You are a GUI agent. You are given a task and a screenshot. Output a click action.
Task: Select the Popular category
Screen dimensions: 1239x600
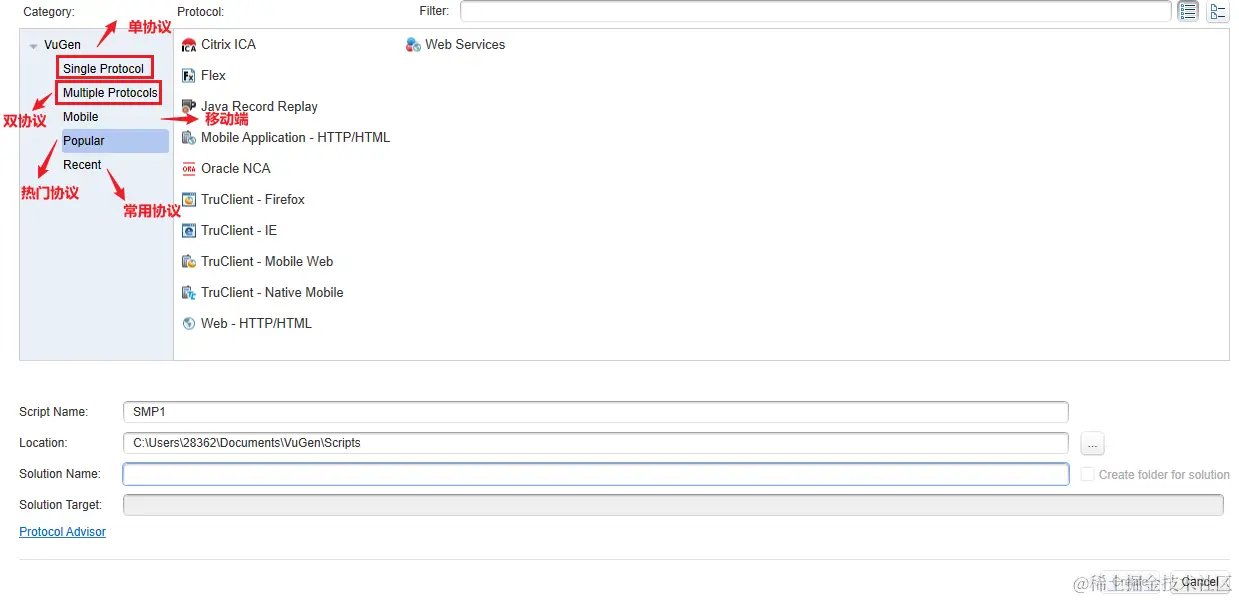[115, 141]
